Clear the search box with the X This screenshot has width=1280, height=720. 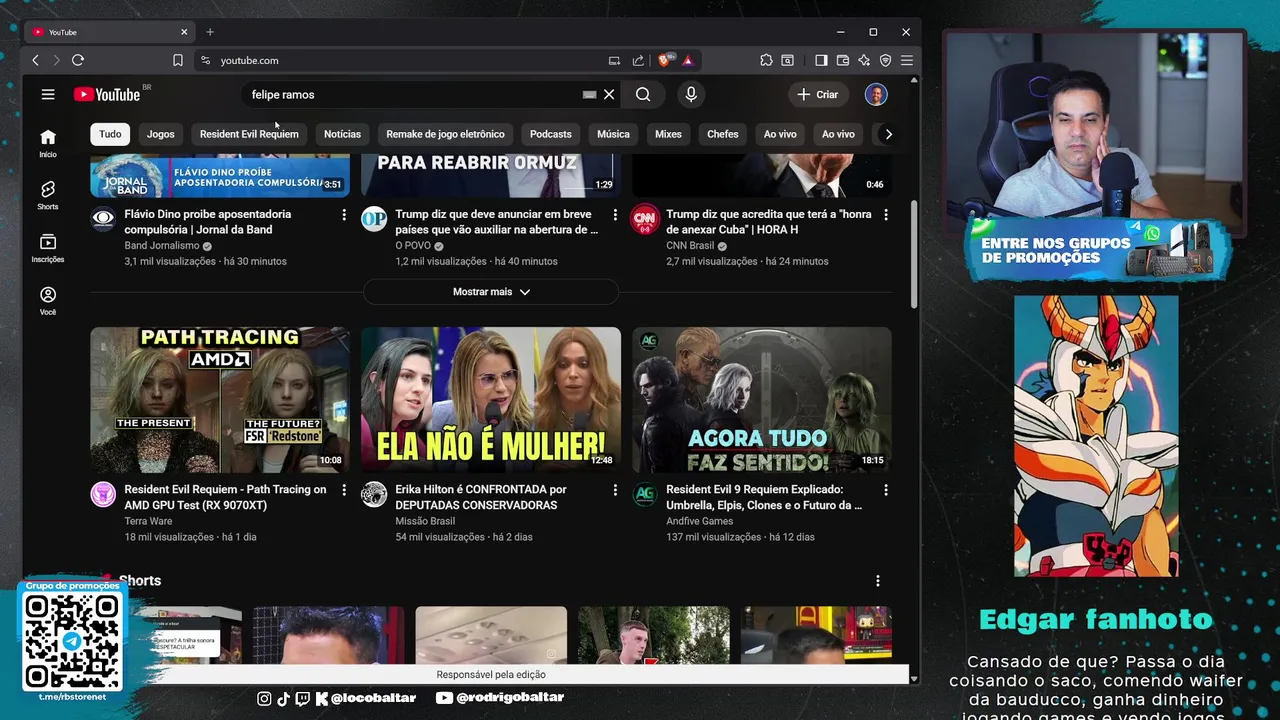pyautogui.click(x=609, y=94)
